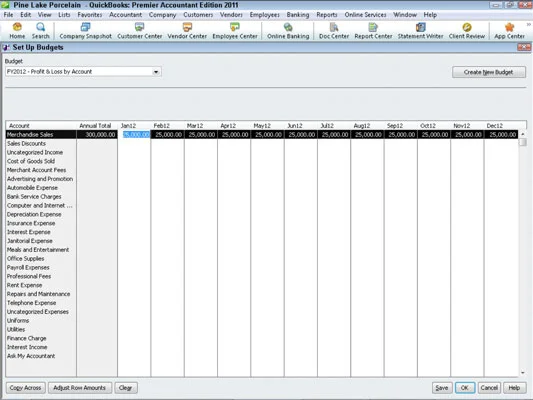Click the Jun12 column header
This screenshot has height=400, width=533.
[295, 126]
